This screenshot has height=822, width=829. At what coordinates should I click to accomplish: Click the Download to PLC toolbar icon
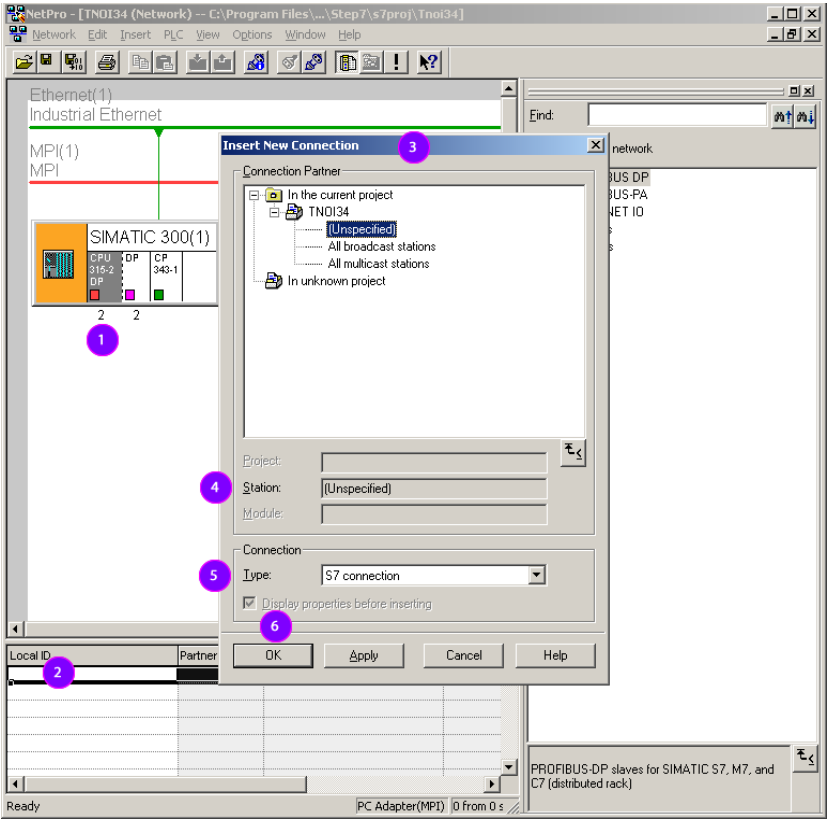coord(198,62)
